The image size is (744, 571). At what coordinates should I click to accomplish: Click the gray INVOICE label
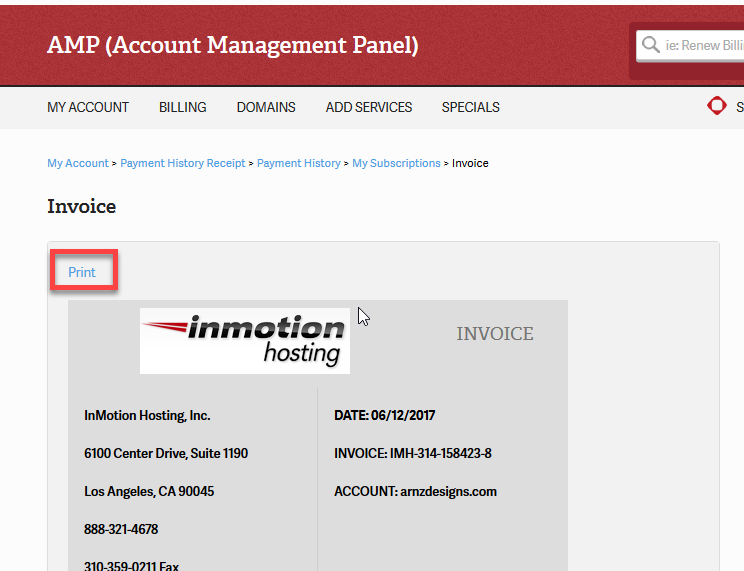[495, 334]
